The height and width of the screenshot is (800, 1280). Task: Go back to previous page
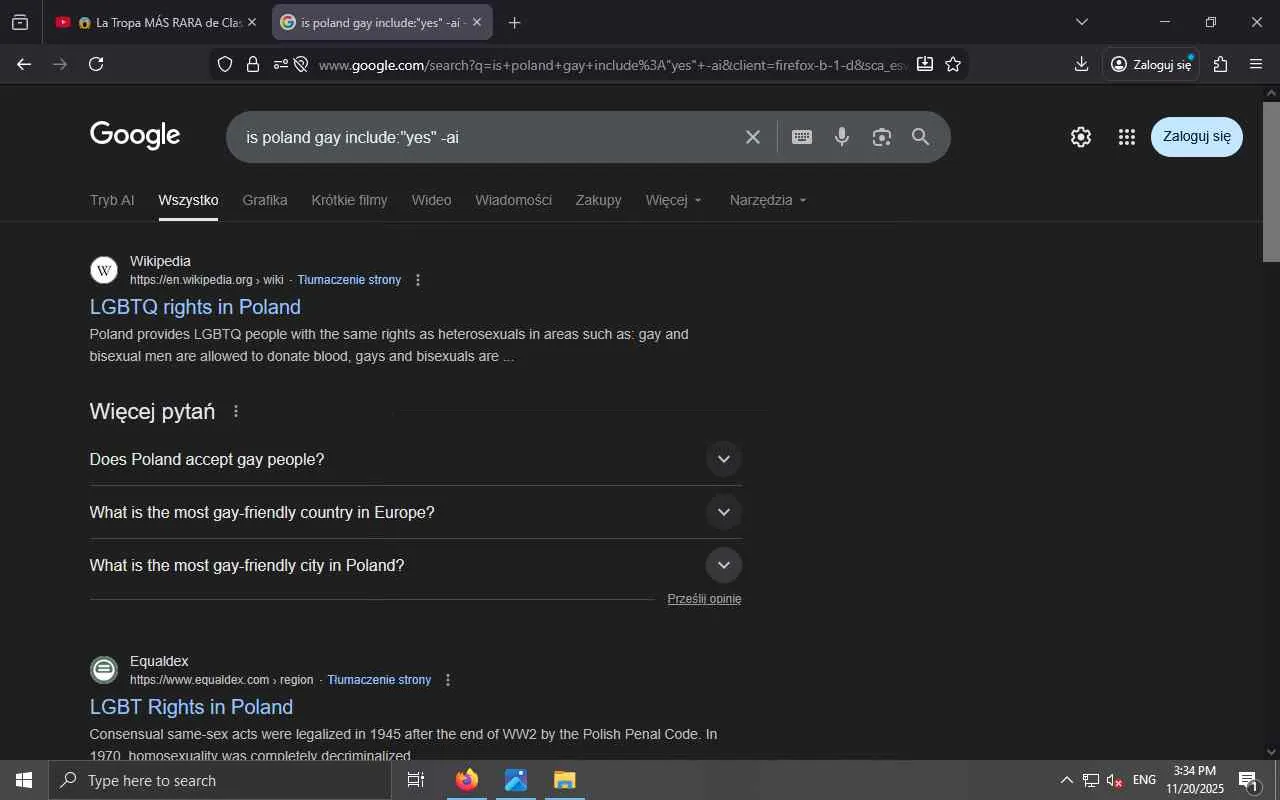[x=24, y=64]
